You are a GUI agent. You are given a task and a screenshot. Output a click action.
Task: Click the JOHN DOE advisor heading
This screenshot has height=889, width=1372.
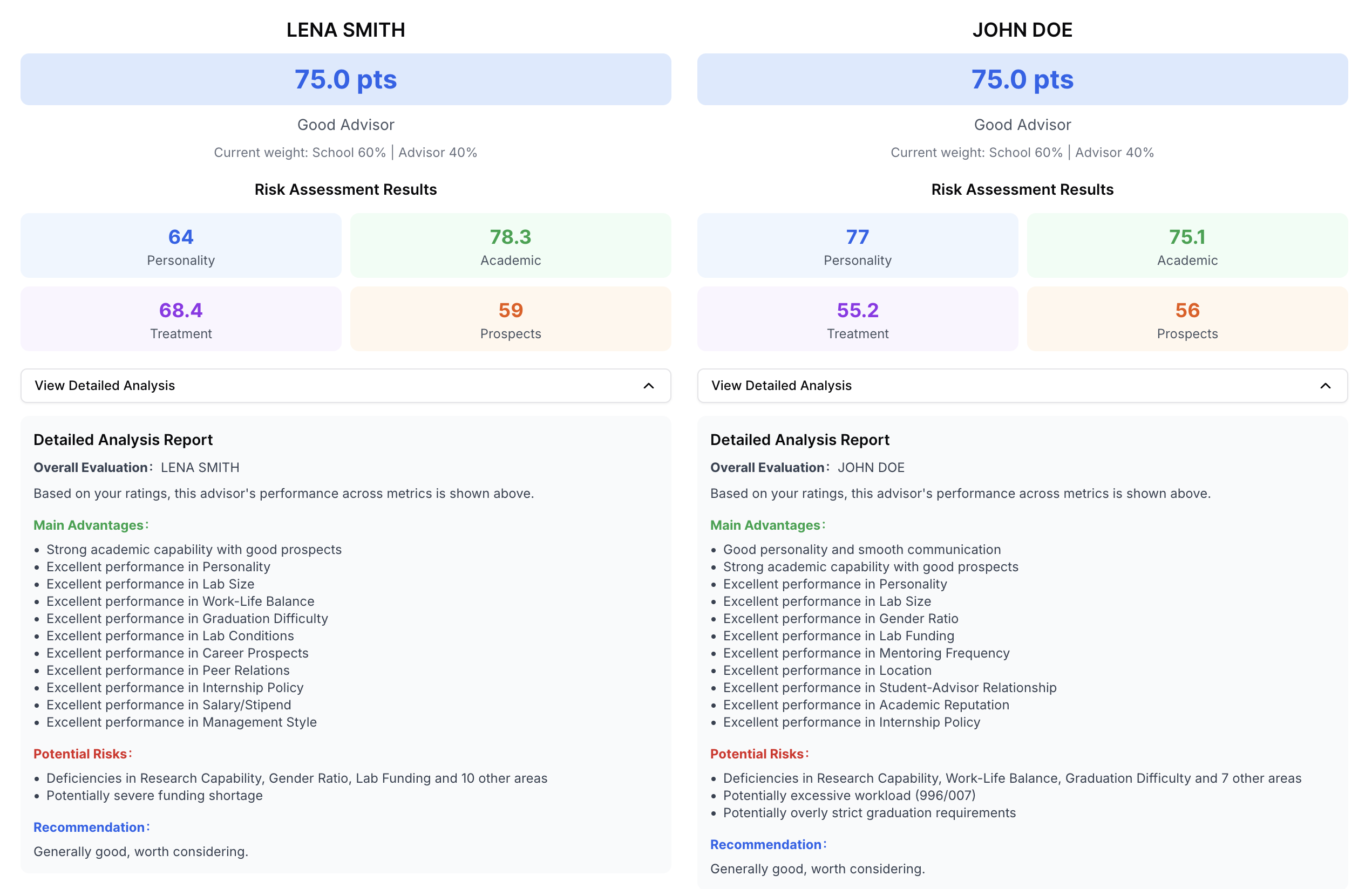pos(1022,30)
